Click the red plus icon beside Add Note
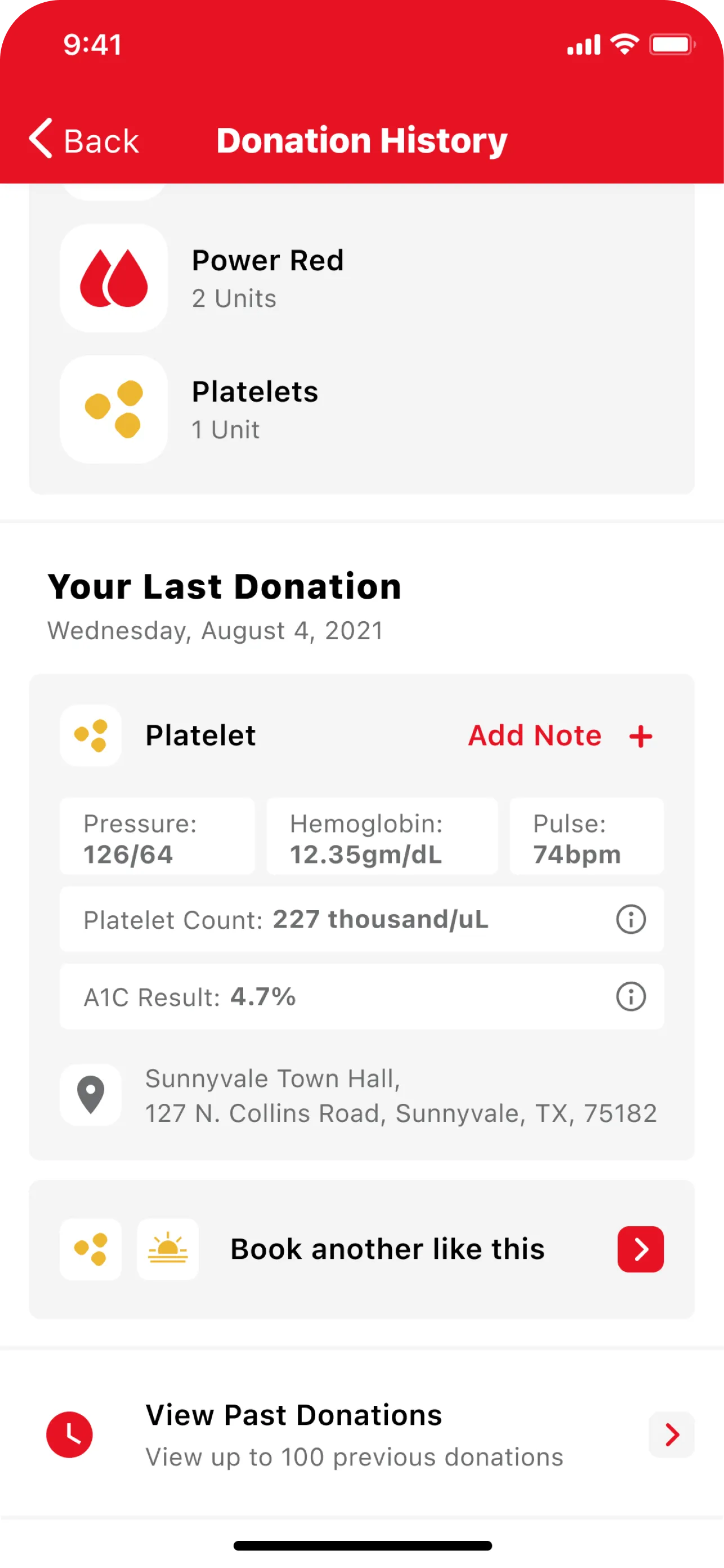The image size is (724, 1568). coord(641,736)
